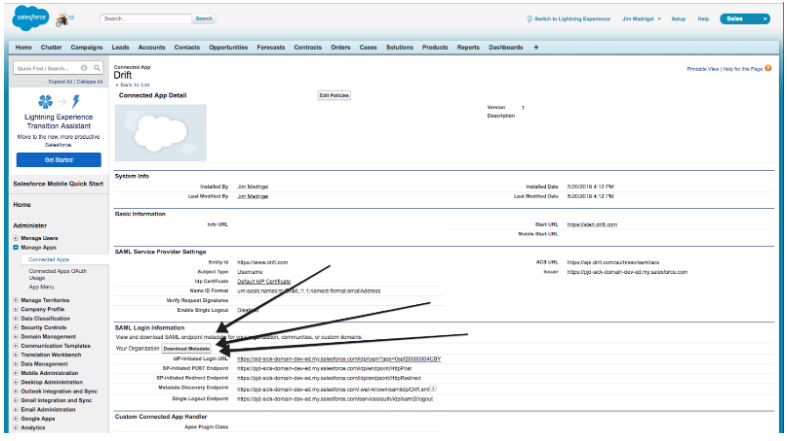Expand the Communication Templates node
The height and width of the screenshot is (441, 789).
pyautogui.click(x=16, y=346)
